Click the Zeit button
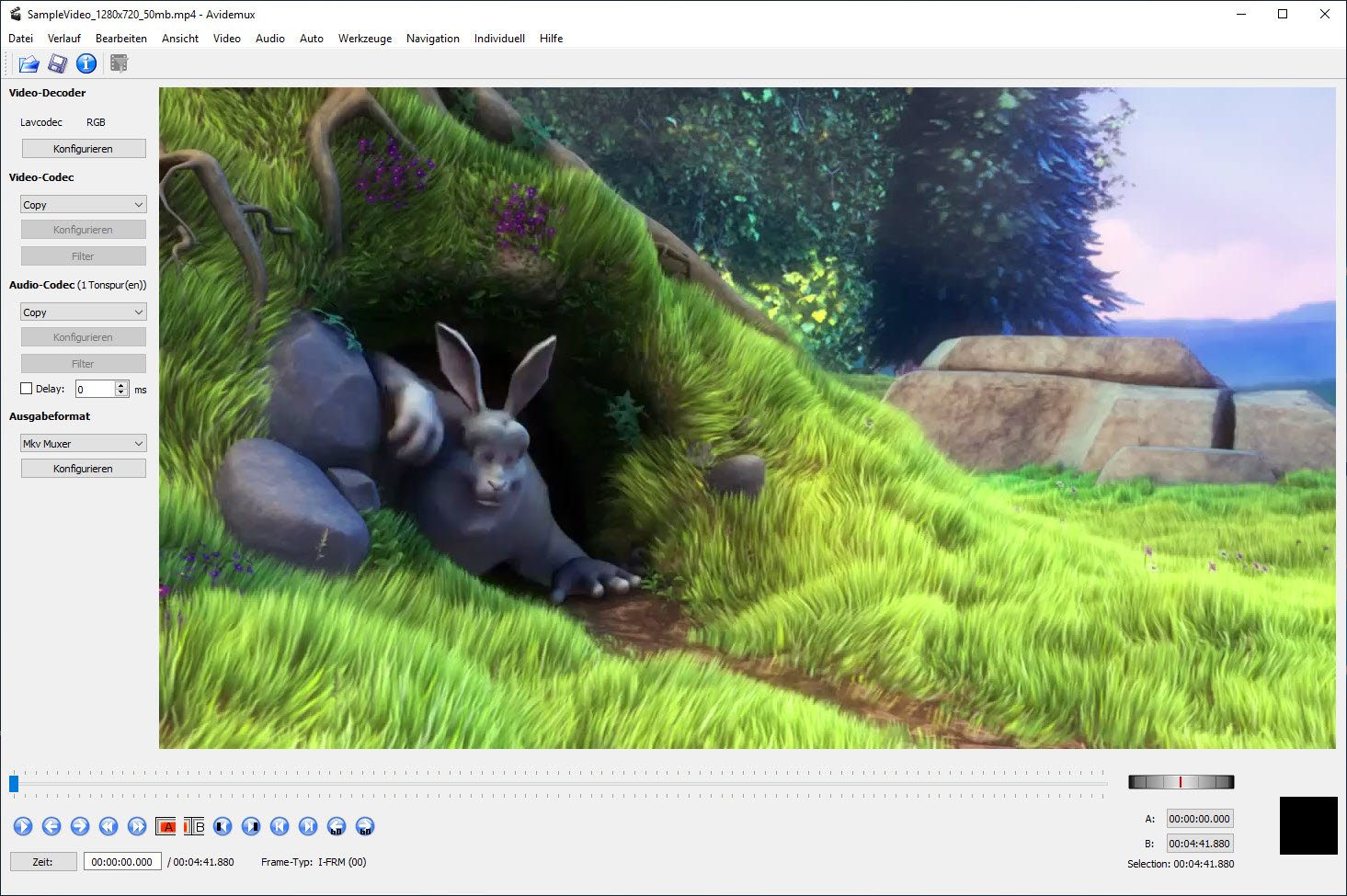Image resolution: width=1347 pixels, height=896 pixels. (43, 862)
